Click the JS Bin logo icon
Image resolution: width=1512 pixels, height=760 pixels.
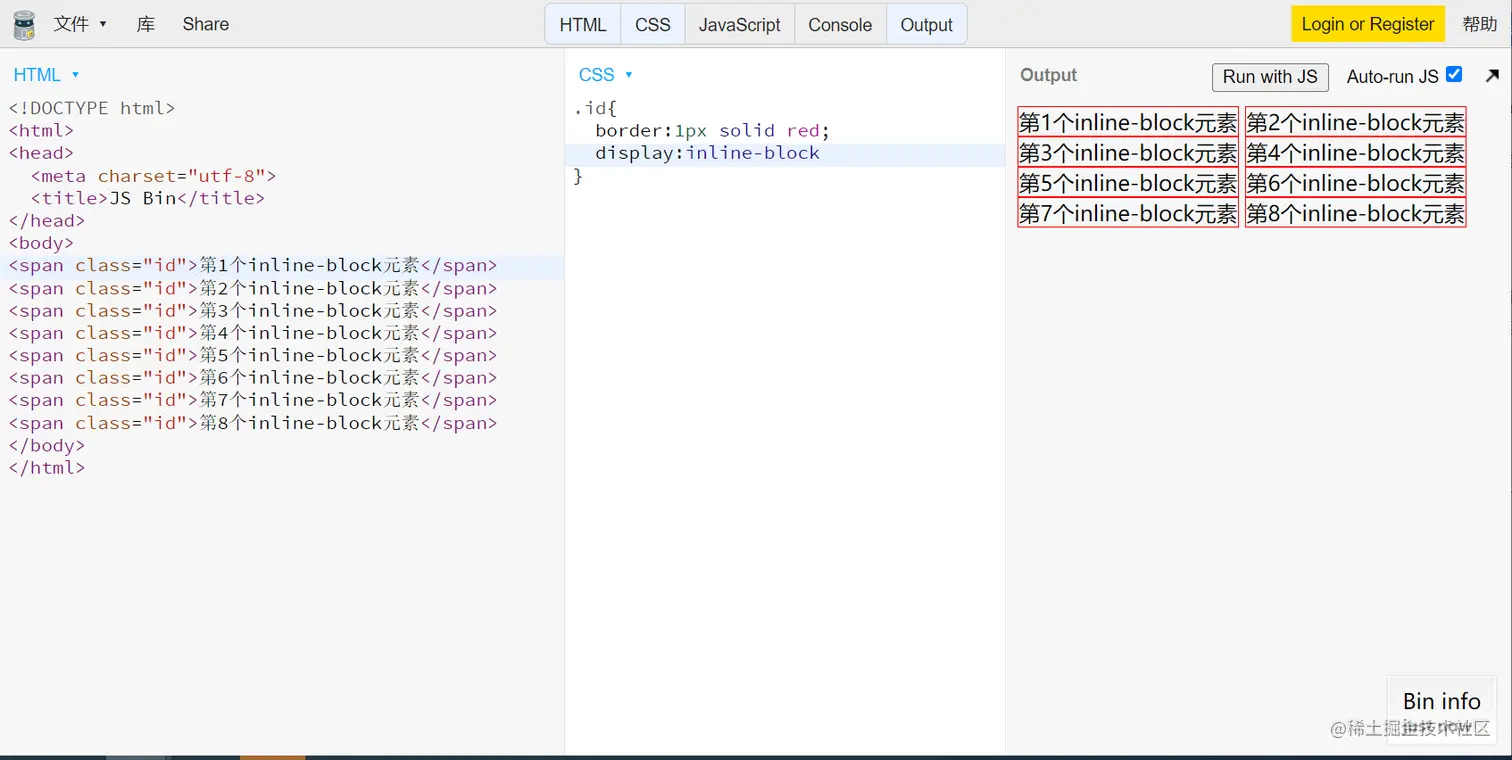click(x=24, y=24)
